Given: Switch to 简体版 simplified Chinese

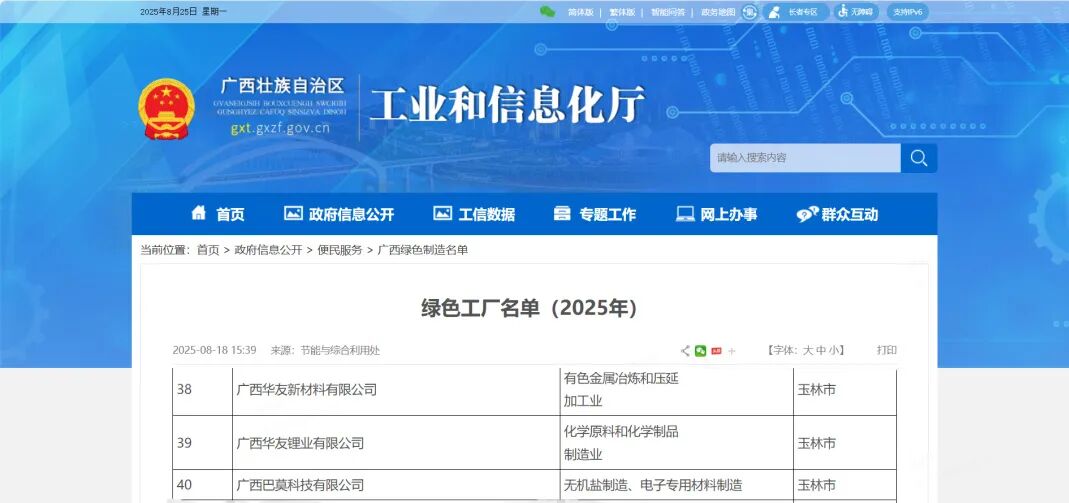Looking at the screenshot, I should [x=580, y=12].
